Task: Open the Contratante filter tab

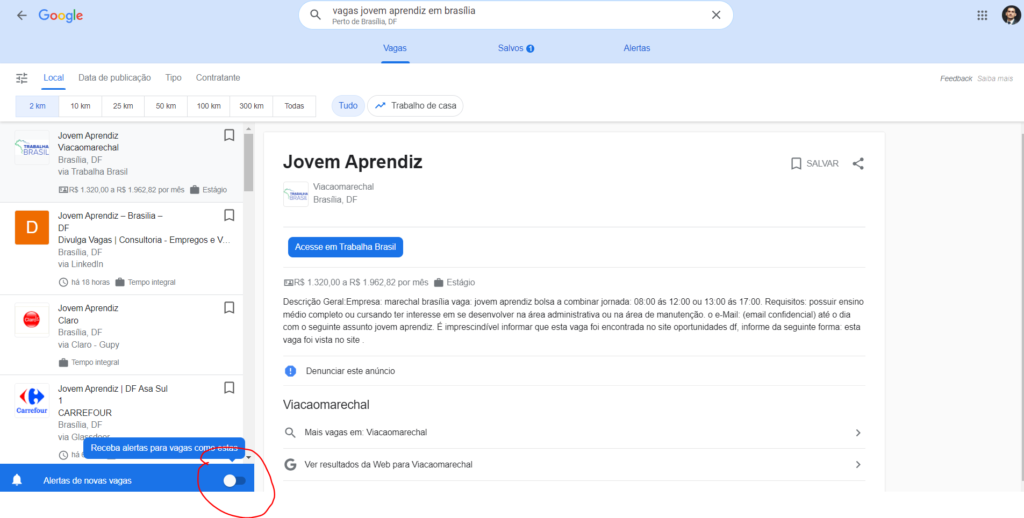Action: click(x=218, y=78)
